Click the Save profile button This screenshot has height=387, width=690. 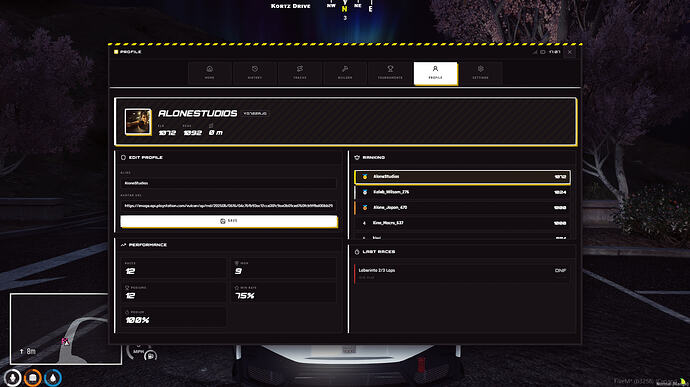(x=229, y=221)
